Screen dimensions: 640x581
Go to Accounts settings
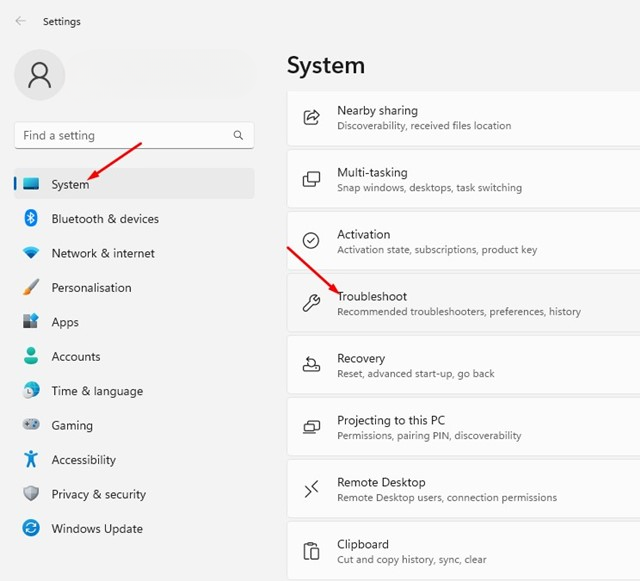[x=134, y=356]
